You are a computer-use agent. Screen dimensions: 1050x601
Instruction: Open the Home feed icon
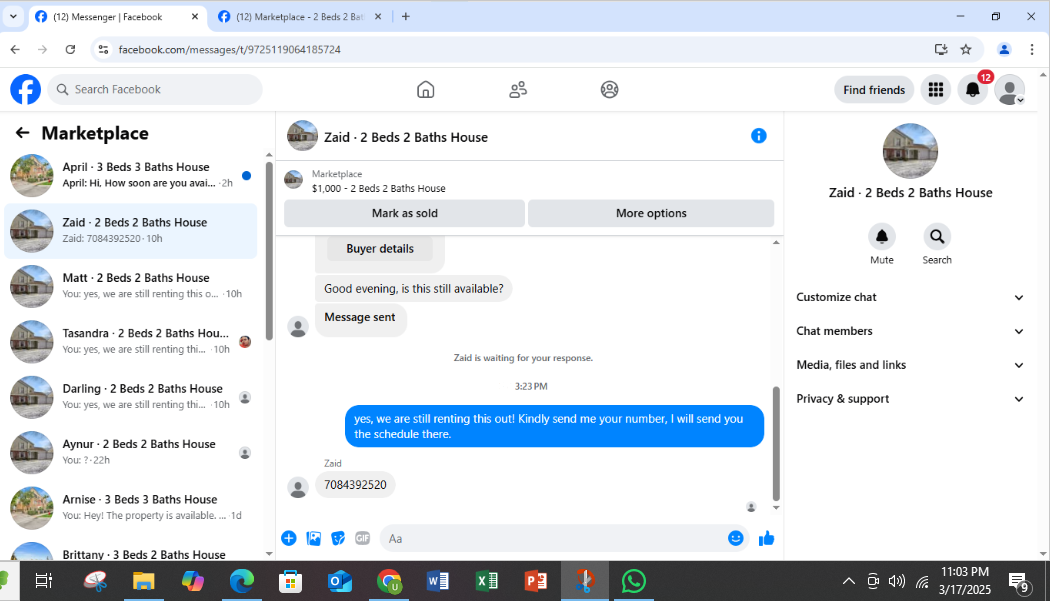click(x=425, y=90)
